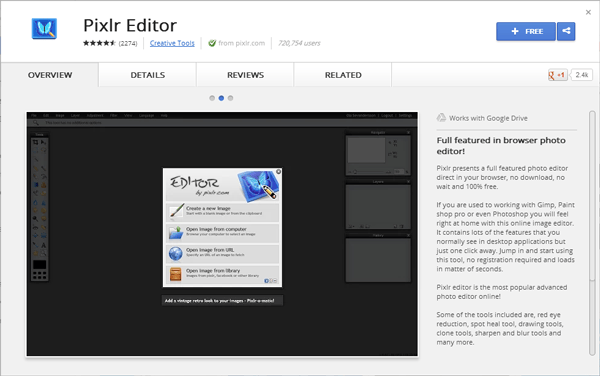The height and width of the screenshot is (376, 600).
Task: Open the Details tab
Action: point(148,75)
